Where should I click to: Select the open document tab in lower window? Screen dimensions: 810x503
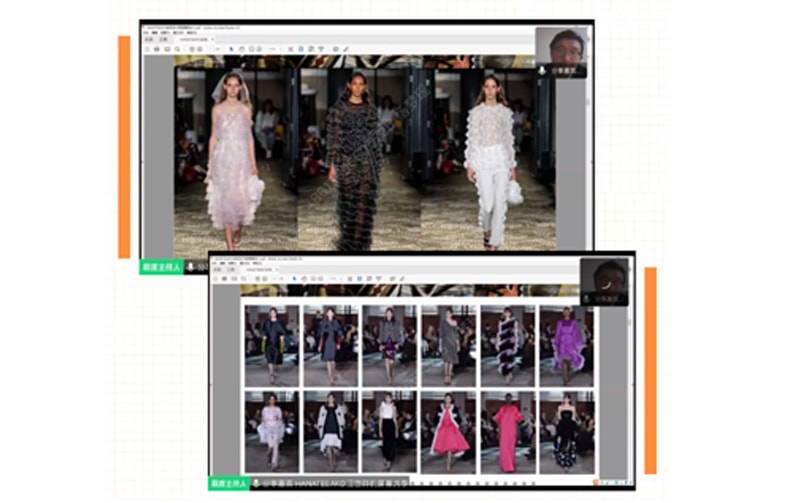[261, 270]
